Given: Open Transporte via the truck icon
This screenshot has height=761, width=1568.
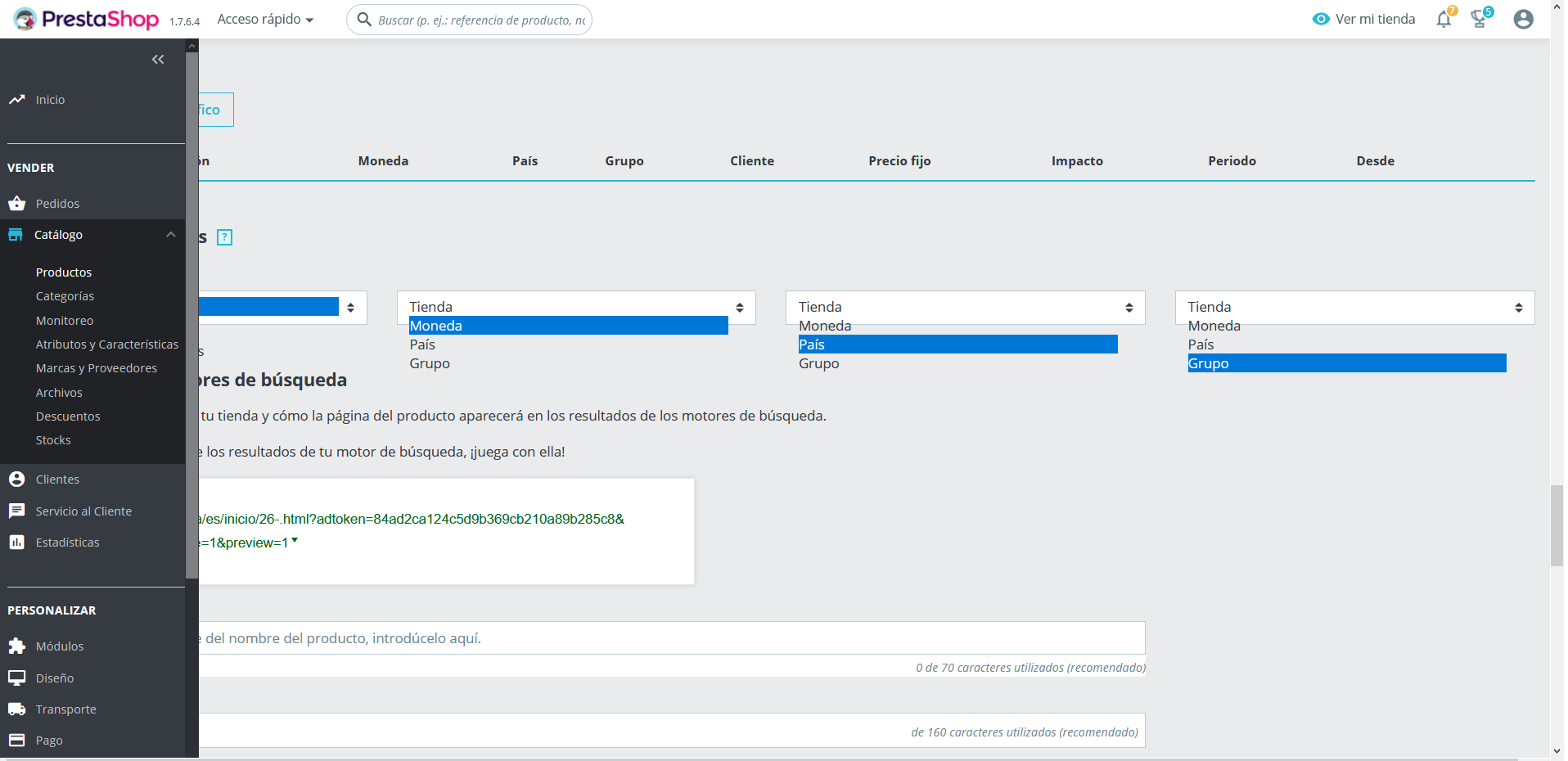Looking at the screenshot, I should [16, 709].
